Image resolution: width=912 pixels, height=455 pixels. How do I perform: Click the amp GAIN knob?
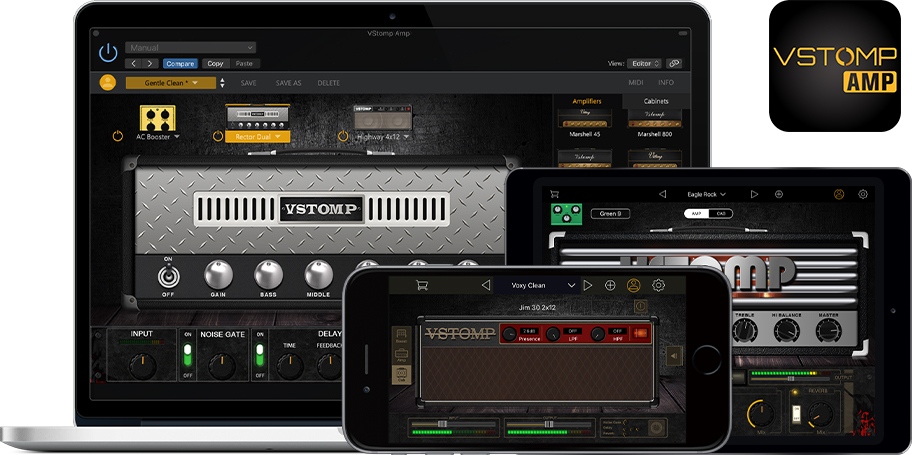click(217, 274)
